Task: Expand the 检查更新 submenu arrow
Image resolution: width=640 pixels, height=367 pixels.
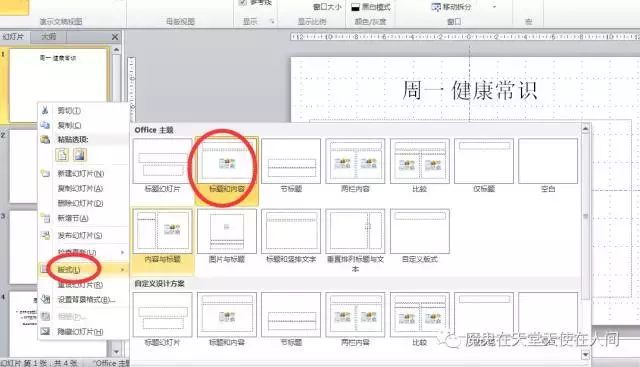Action: [122, 253]
